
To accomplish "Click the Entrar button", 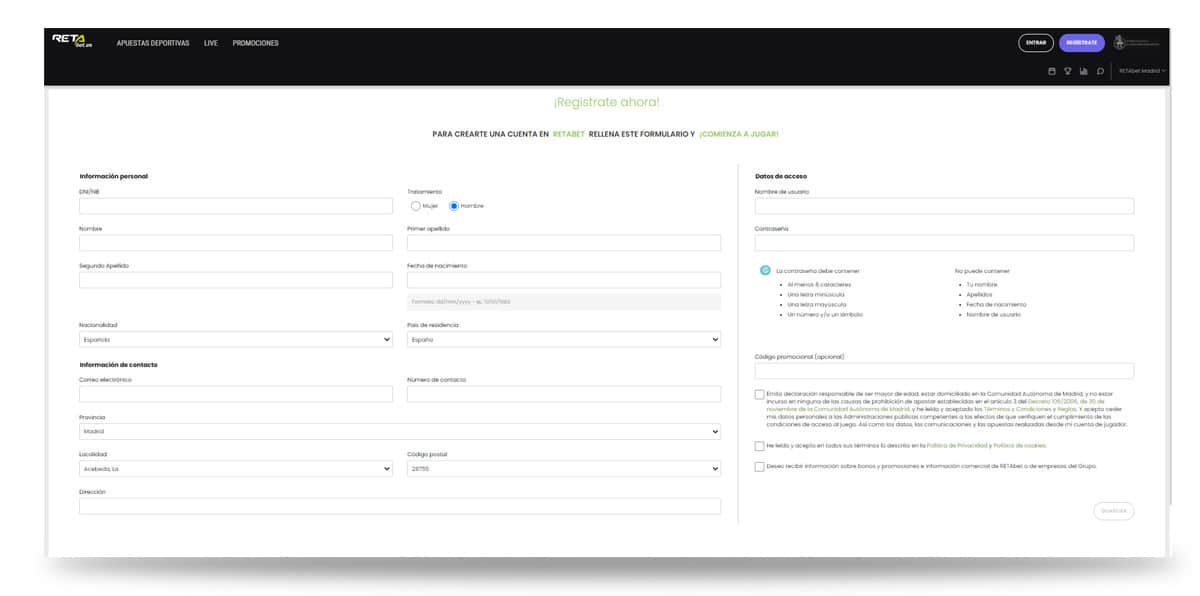I will tap(1036, 43).
